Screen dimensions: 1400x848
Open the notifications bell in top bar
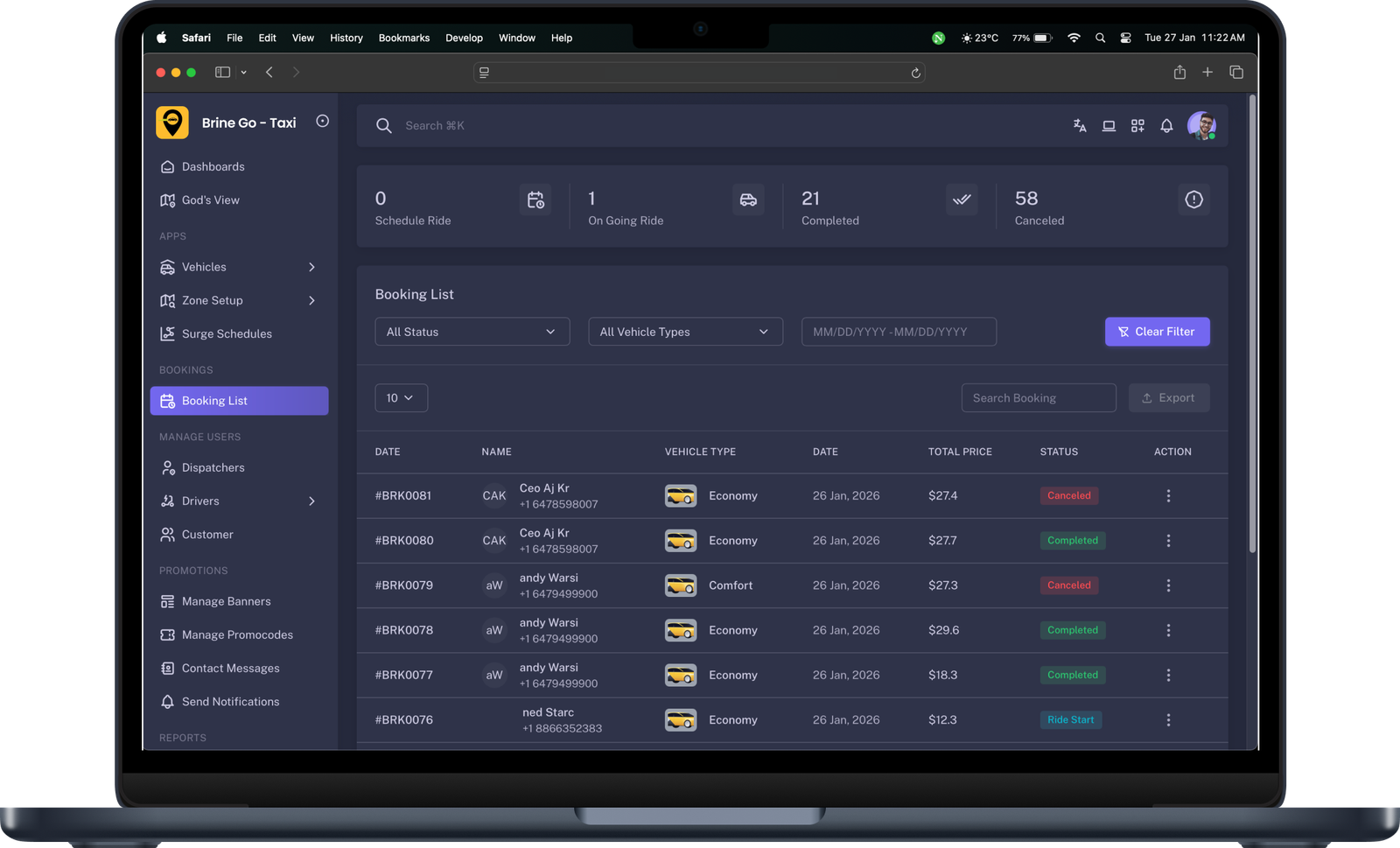[x=1166, y=126]
